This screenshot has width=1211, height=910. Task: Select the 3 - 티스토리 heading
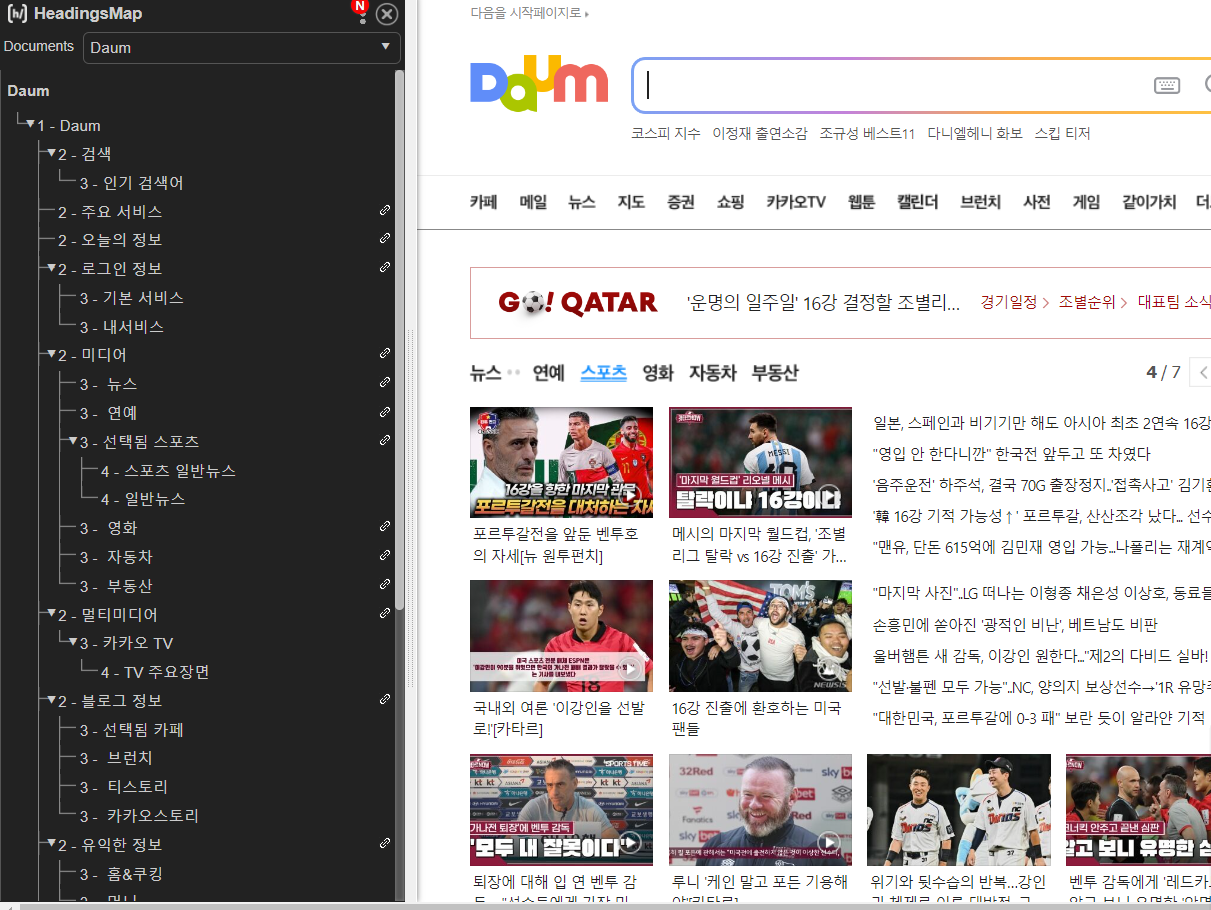tap(125, 787)
